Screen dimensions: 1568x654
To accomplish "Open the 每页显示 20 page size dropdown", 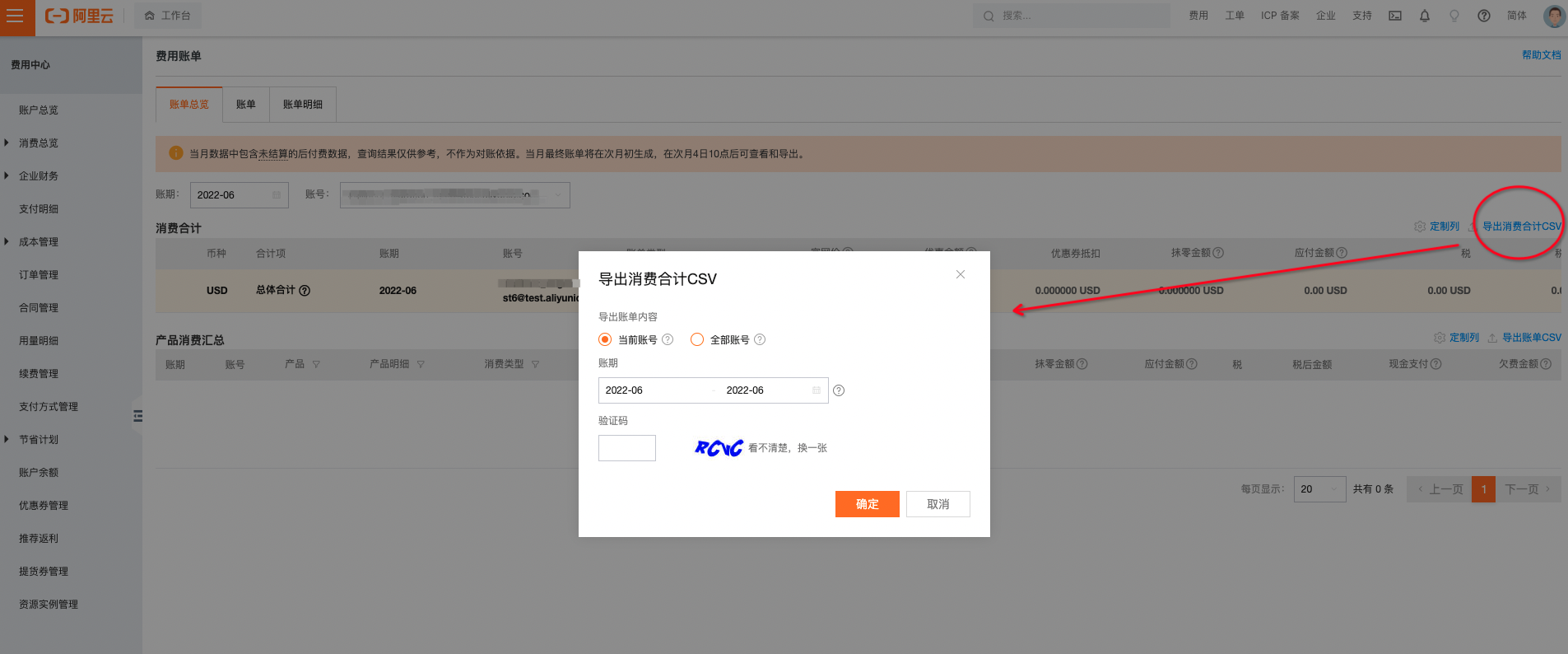I will [x=1320, y=489].
